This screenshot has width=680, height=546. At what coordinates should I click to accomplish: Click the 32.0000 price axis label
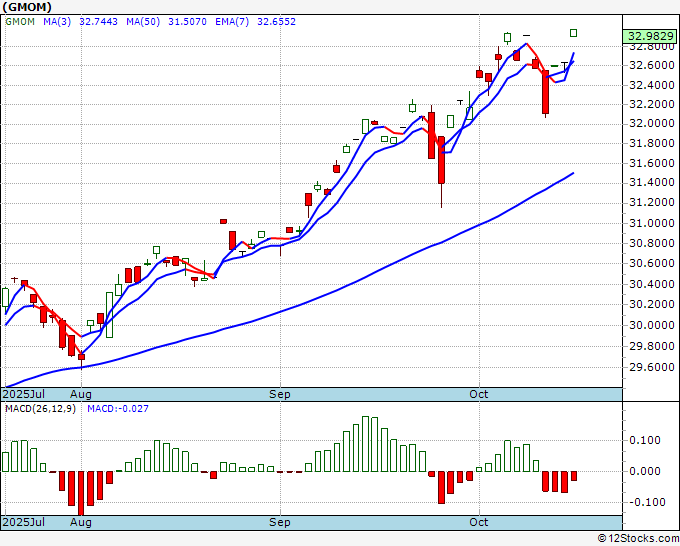pyautogui.click(x=652, y=124)
